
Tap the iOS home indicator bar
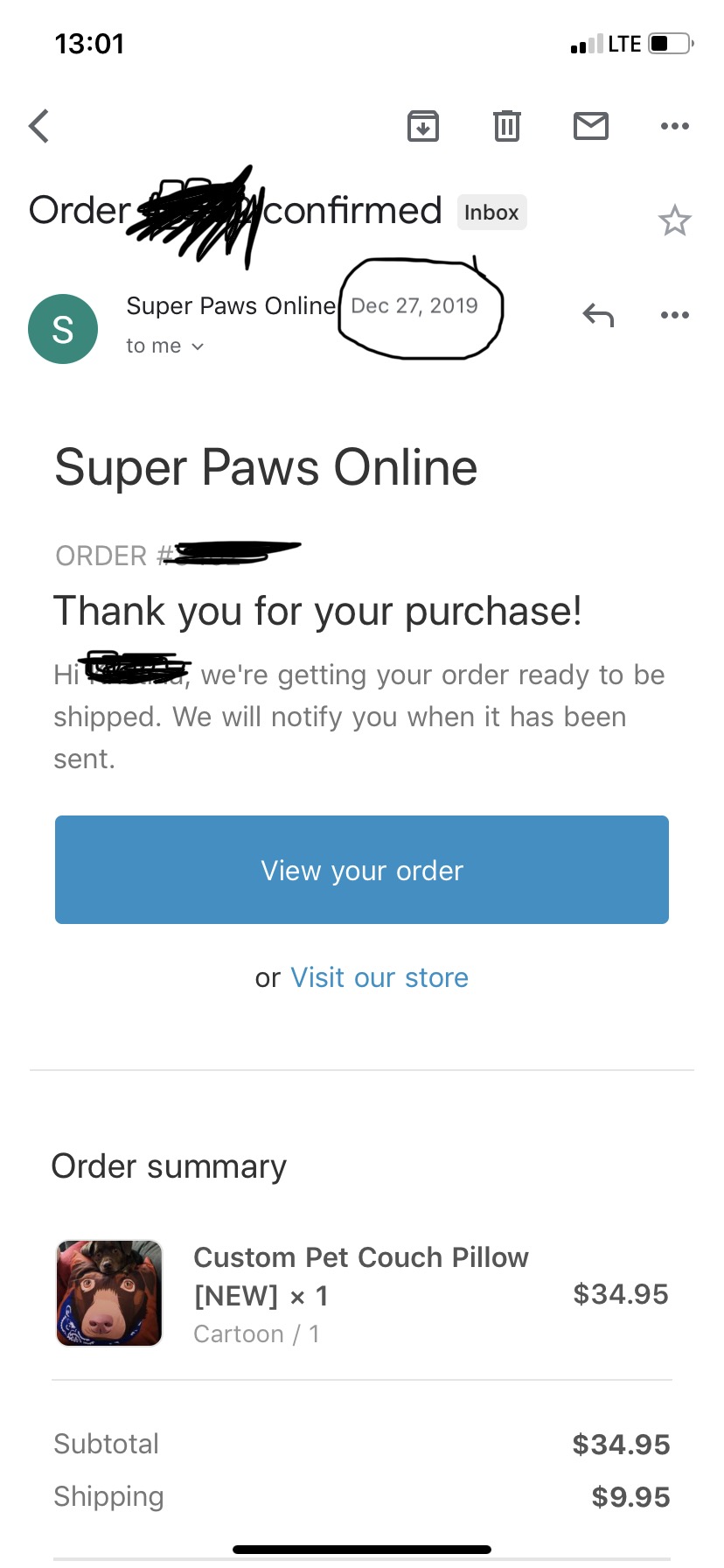click(x=362, y=1550)
